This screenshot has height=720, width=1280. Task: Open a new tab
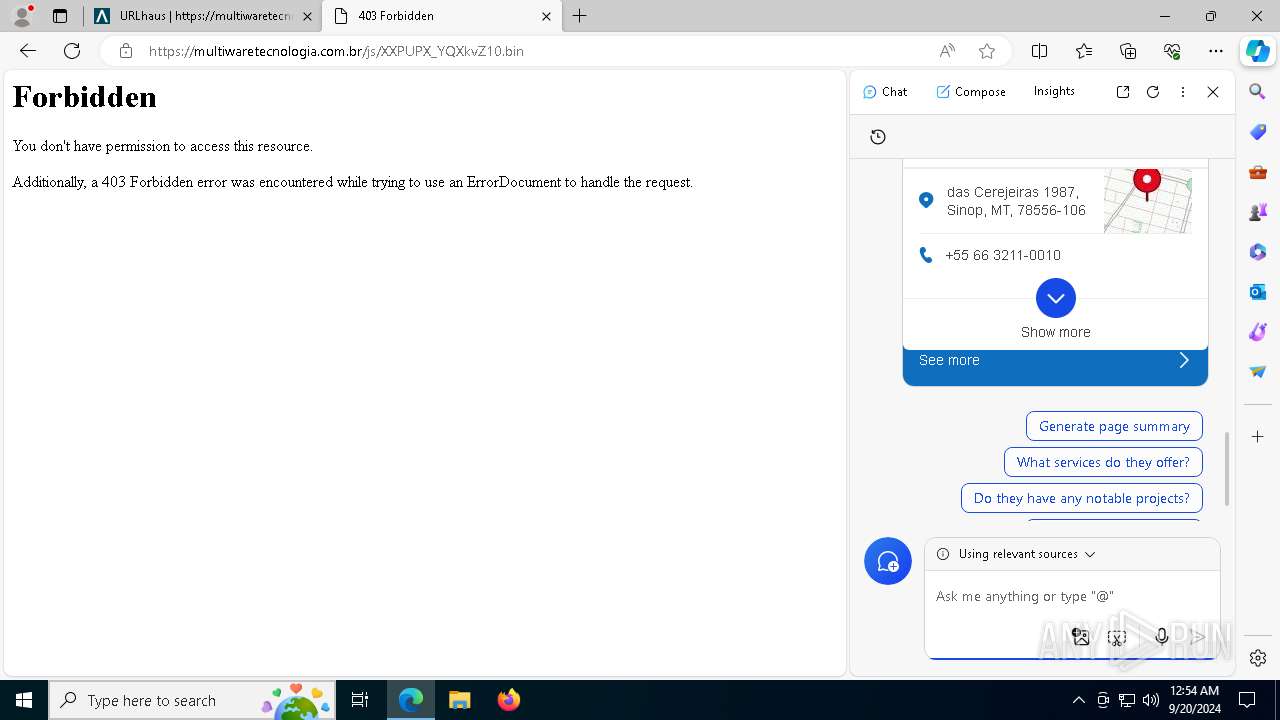pyautogui.click(x=580, y=16)
